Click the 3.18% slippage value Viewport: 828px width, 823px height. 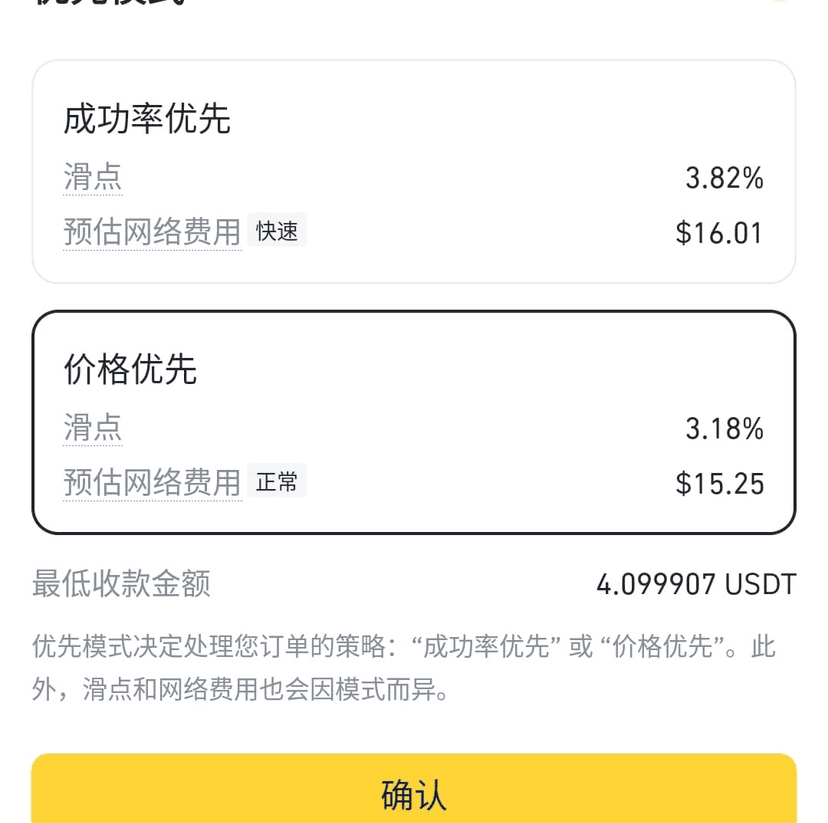pyautogui.click(x=724, y=429)
